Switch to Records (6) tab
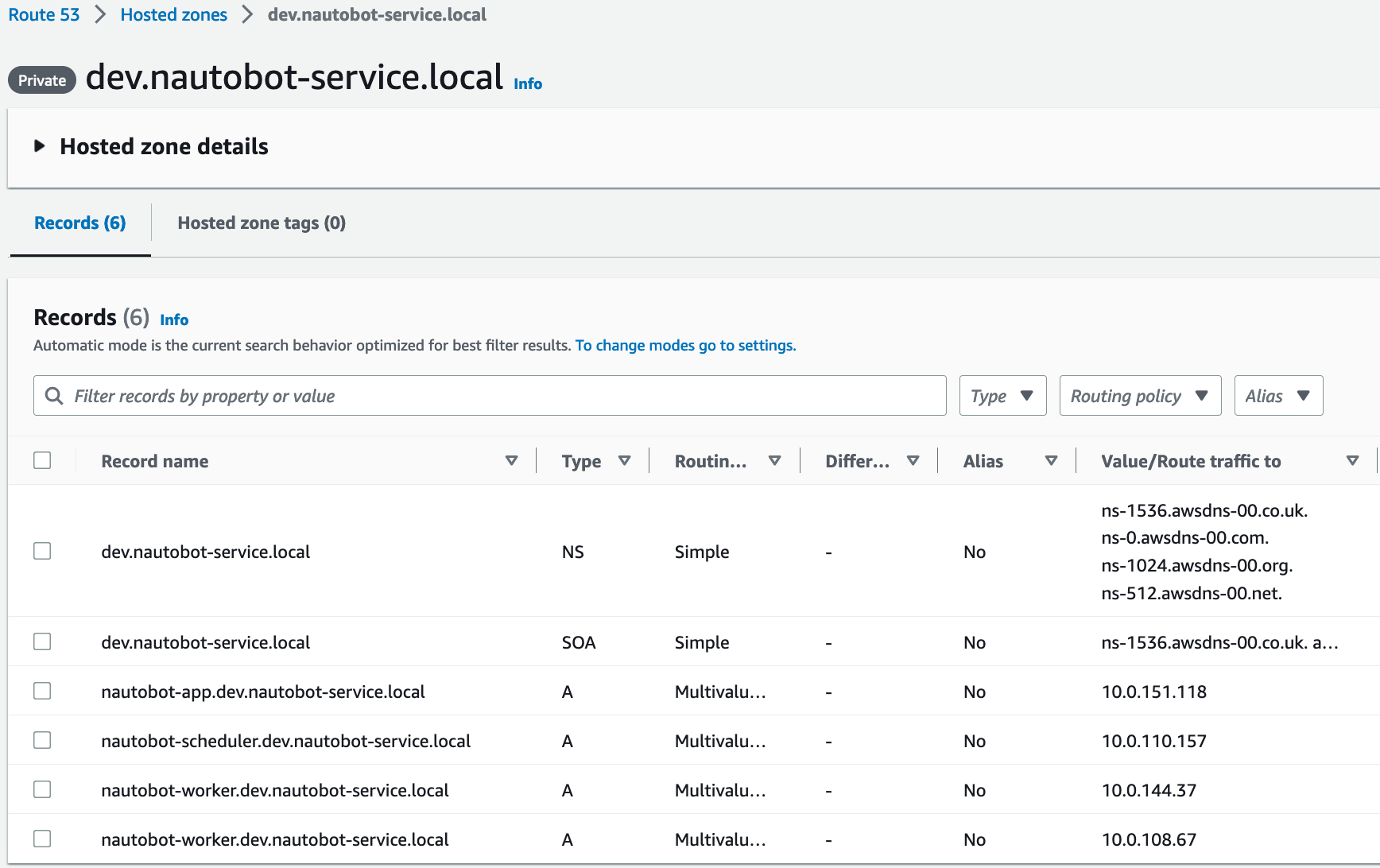The width and height of the screenshot is (1380, 868). (80, 223)
